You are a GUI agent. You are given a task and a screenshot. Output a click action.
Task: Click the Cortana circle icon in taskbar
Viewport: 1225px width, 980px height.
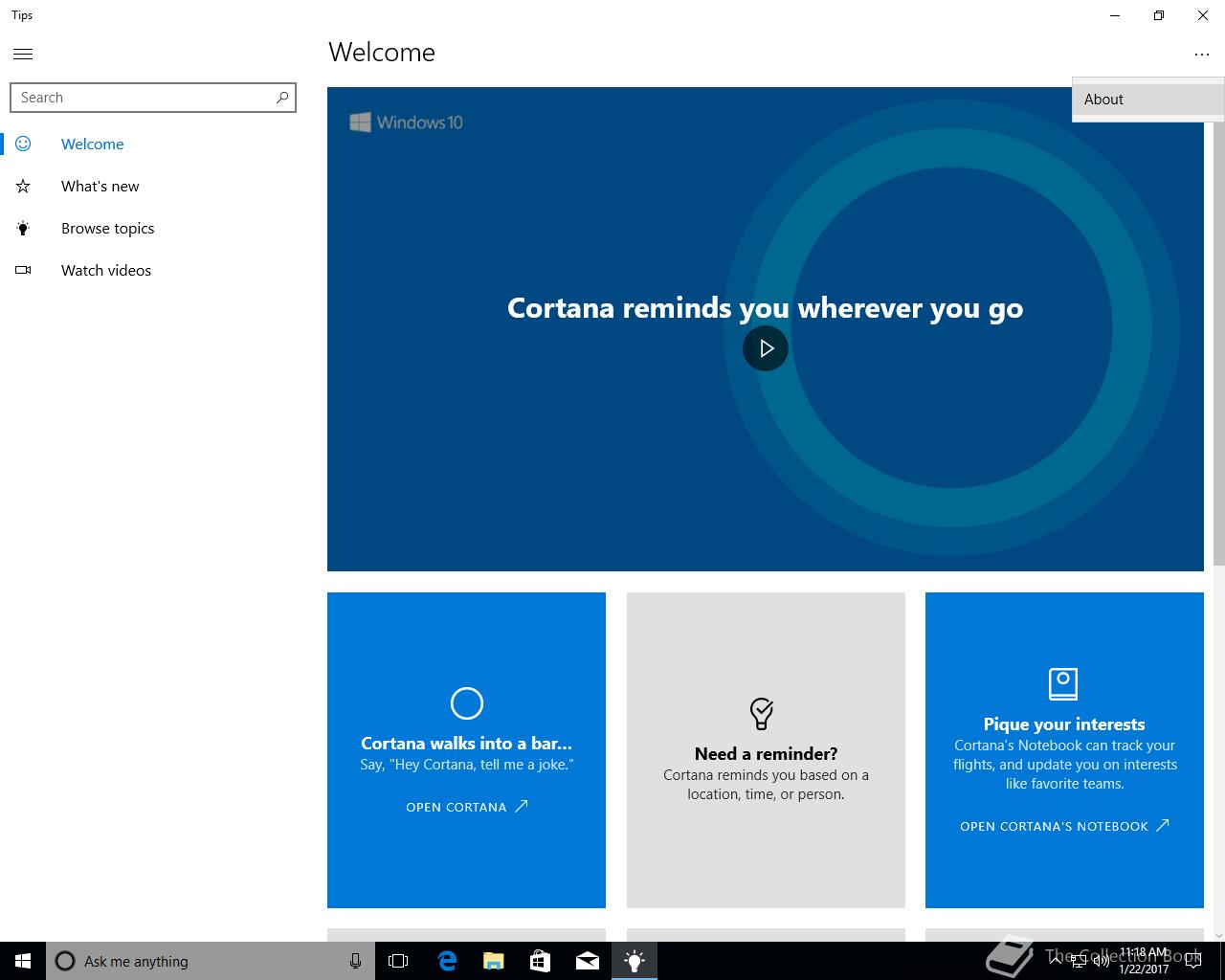[65, 961]
